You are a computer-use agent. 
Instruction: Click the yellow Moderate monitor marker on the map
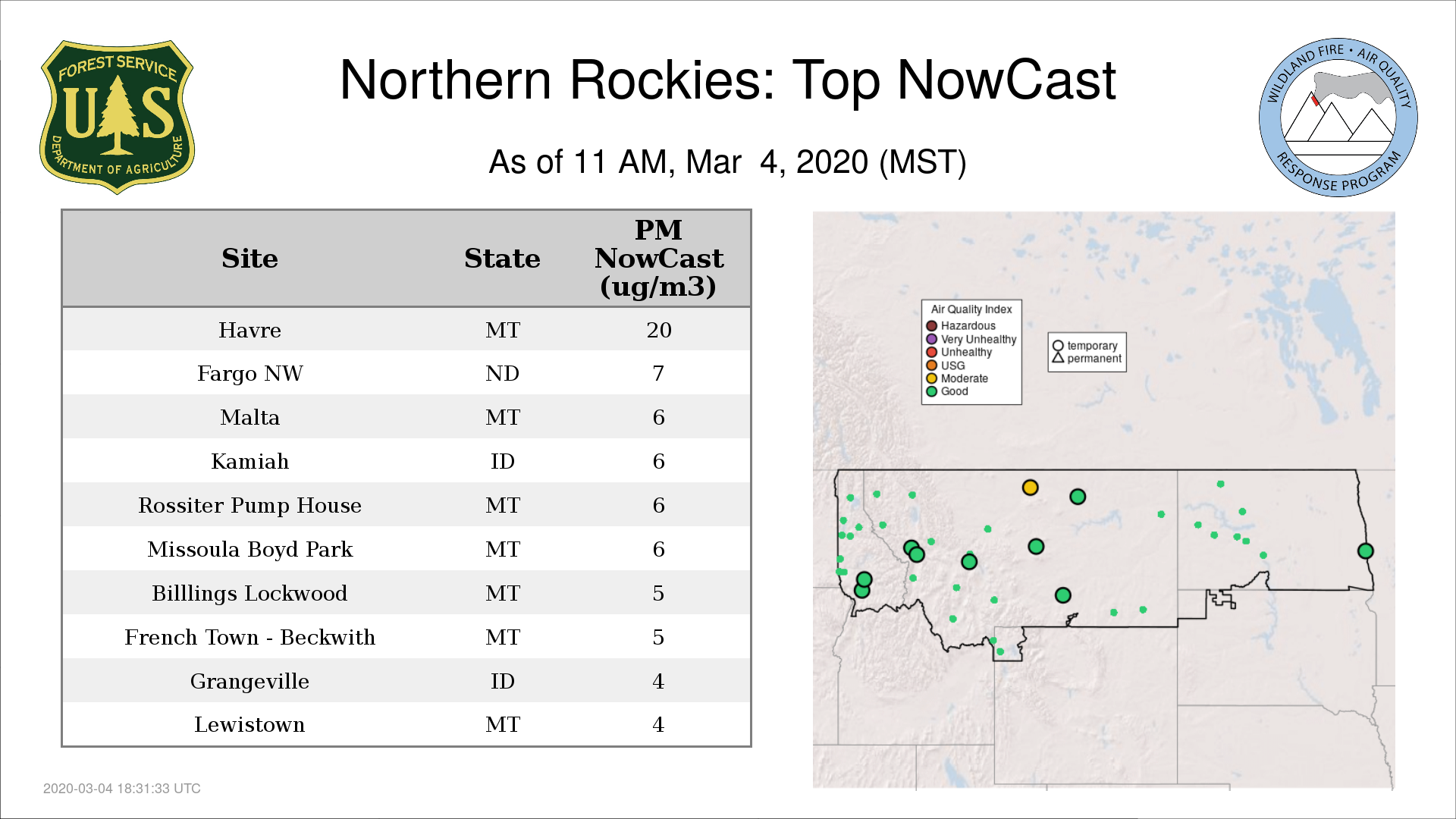[x=1030, y=488]
